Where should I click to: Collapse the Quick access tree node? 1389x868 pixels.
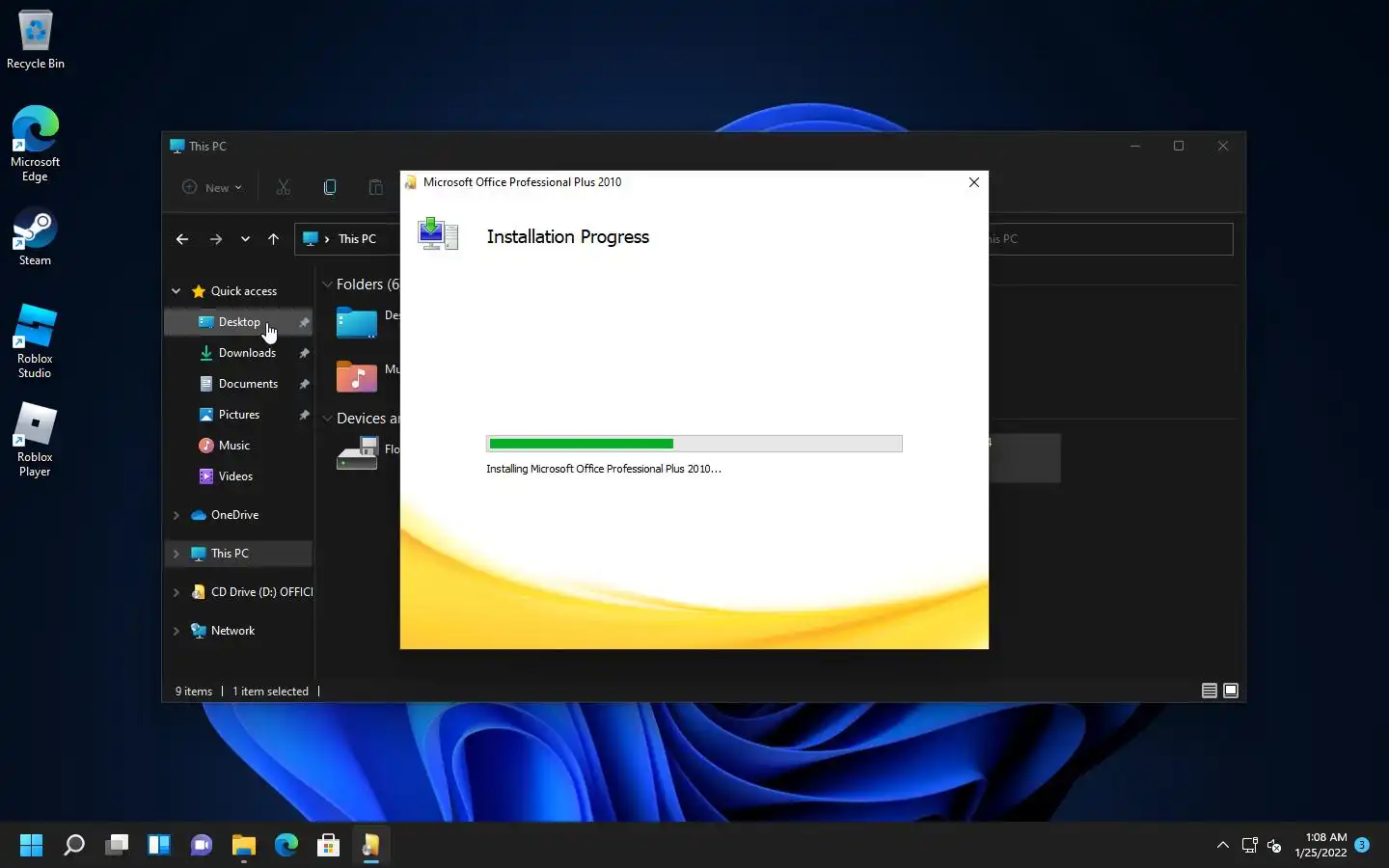click(176, 291)
